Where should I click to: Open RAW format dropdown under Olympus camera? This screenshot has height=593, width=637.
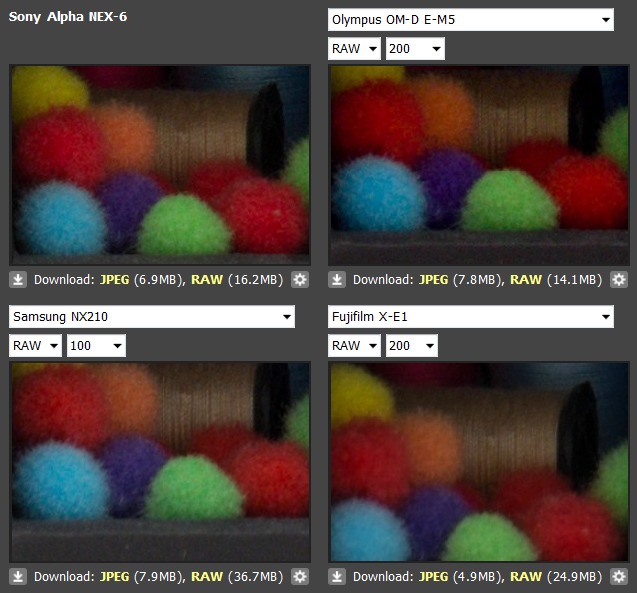pos(354,49)
